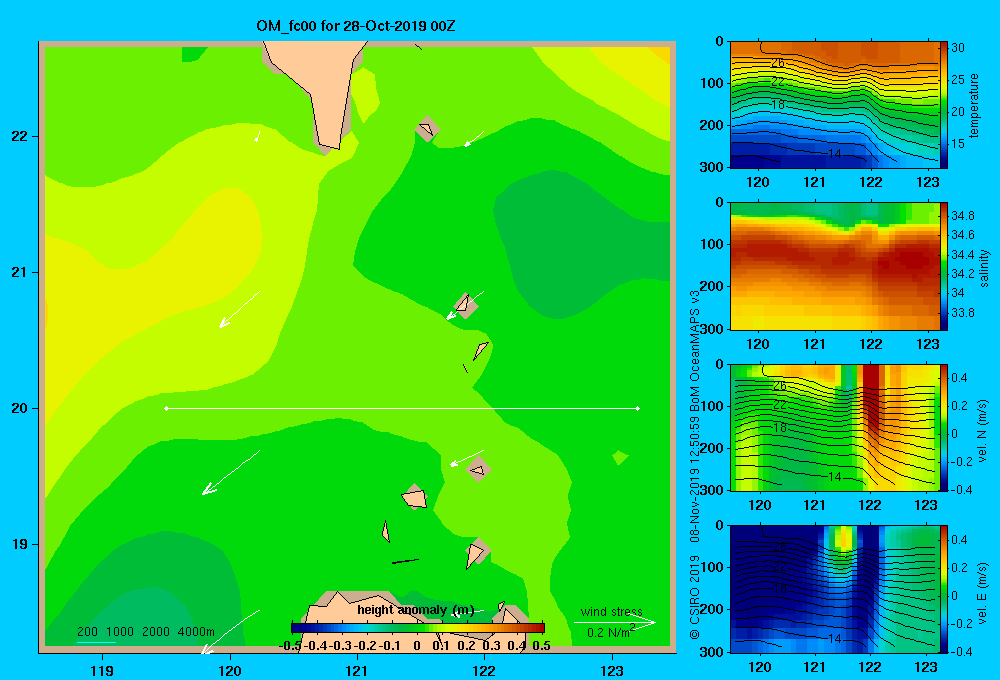1000x680 pixels.
Task: Click the '33.8' tick on salinity colorbar
Action: (962, 313)
